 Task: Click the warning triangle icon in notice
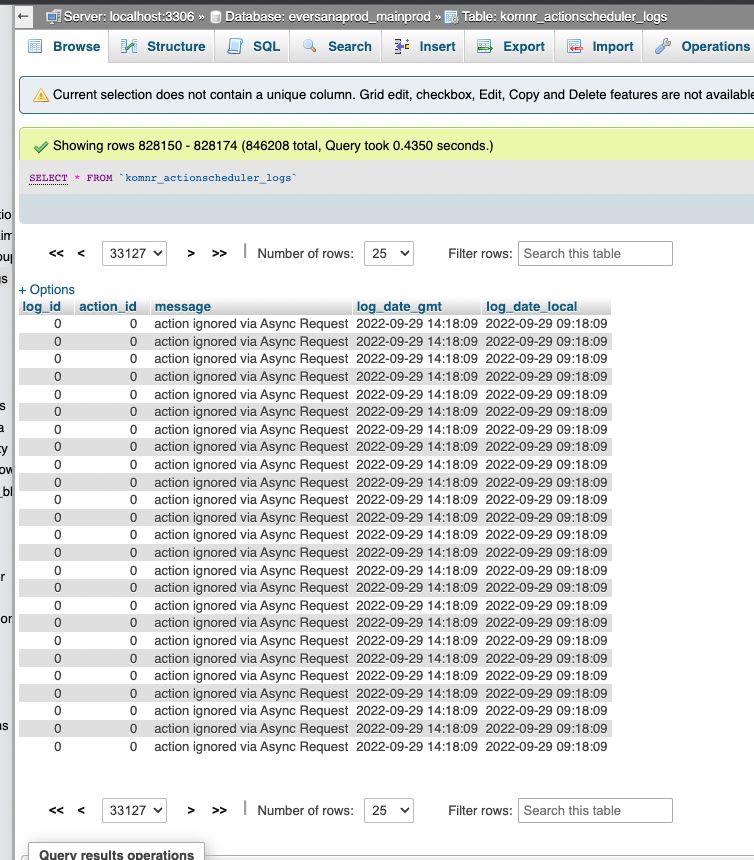(41, 95)
